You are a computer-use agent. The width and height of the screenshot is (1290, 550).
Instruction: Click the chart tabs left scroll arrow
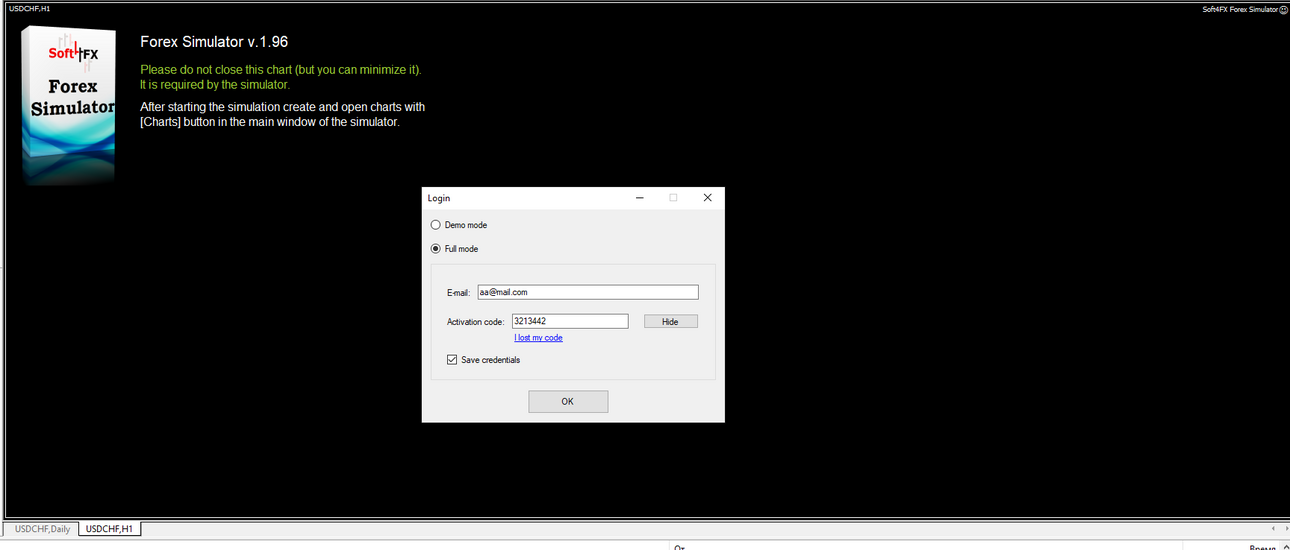tap(1273, 528)
